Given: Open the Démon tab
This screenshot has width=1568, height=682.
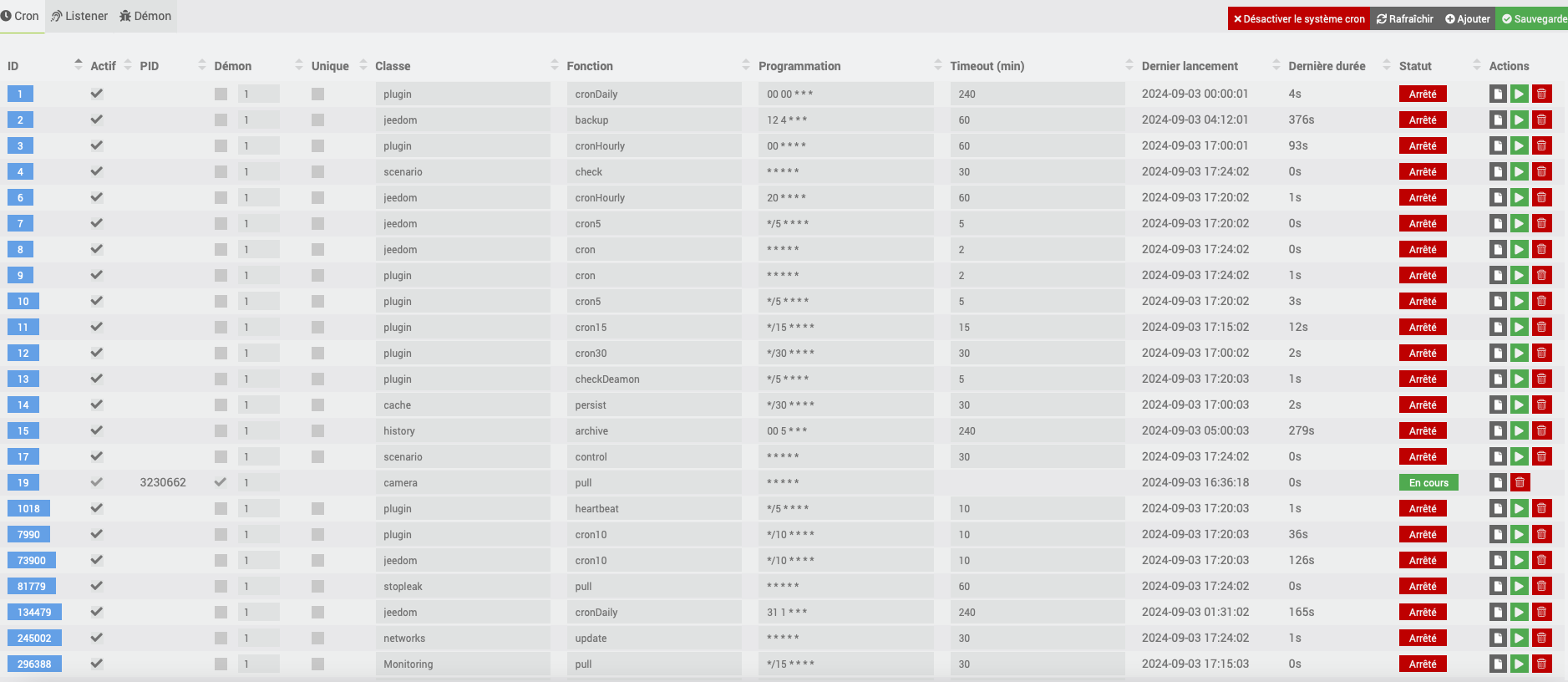Looking at the screenshot, I should (145, 16).
